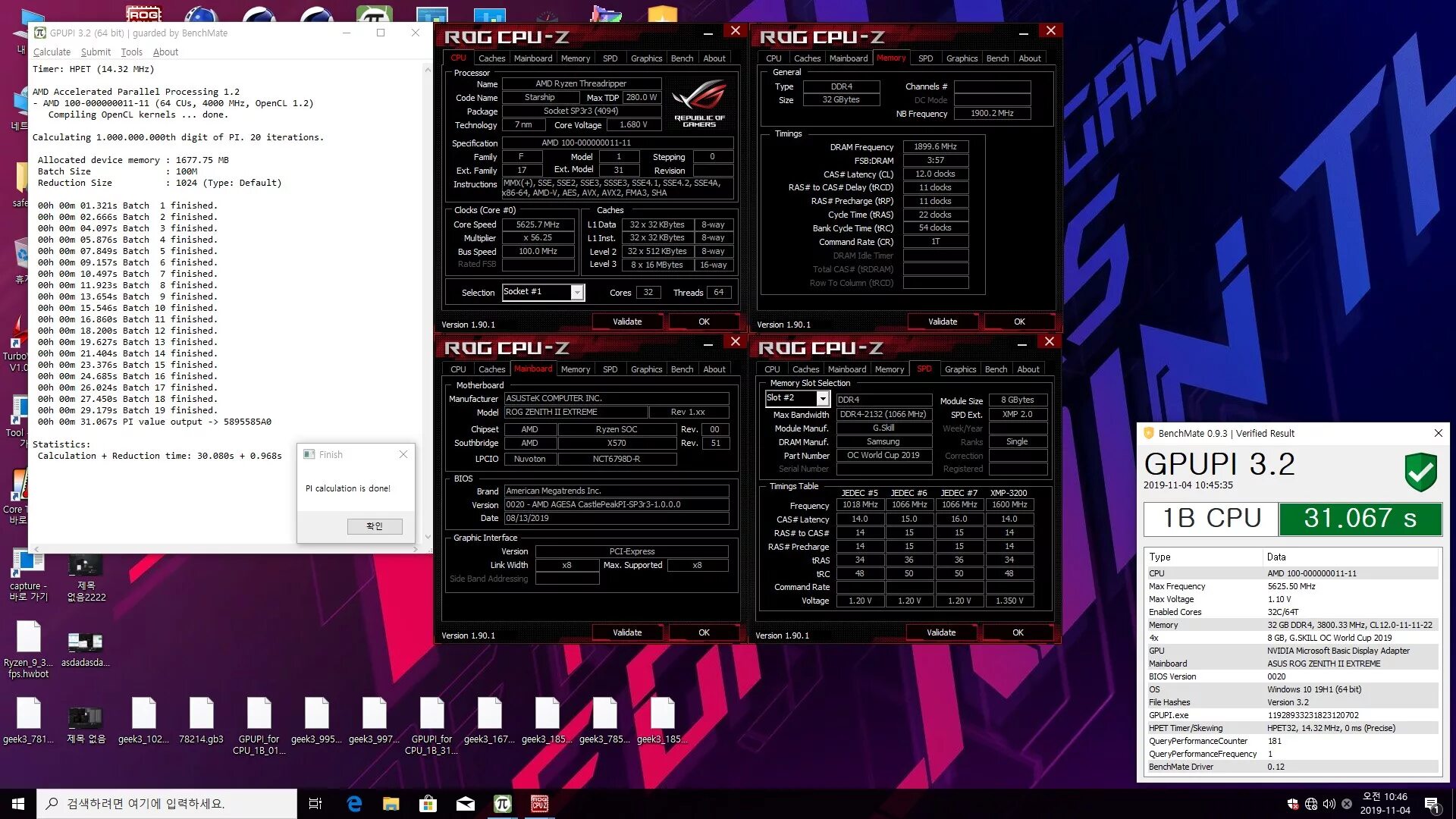1456x819 pixels.
Task: Open the Tools menu in GPUPI
Action: tap(131, 52)
